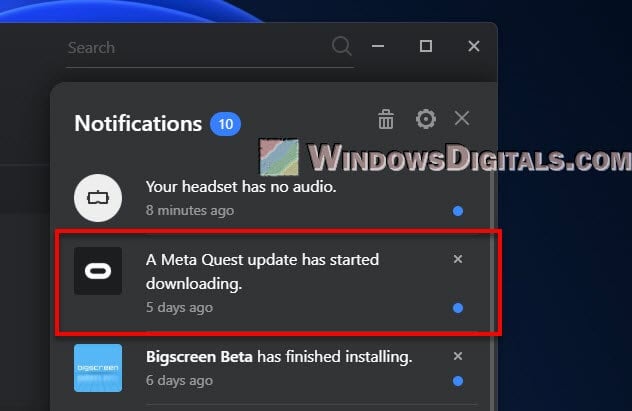The image size is (632, 411).
Task: Click the '6 days ago' timestamp
Action: click(179, 380)
